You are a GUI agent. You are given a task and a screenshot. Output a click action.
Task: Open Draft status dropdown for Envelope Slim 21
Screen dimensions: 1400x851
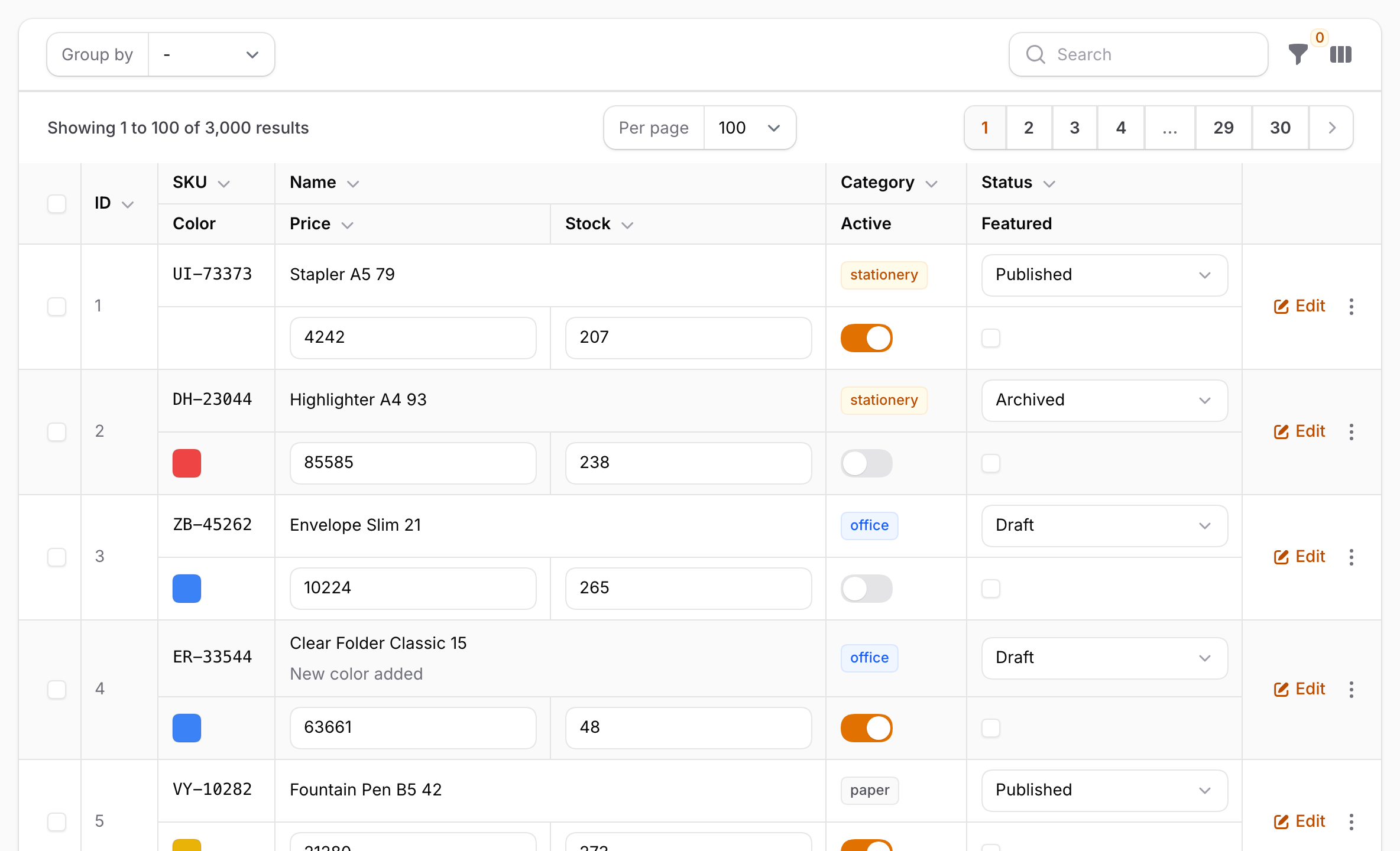pyautogui.click(x=1104, y=526)
